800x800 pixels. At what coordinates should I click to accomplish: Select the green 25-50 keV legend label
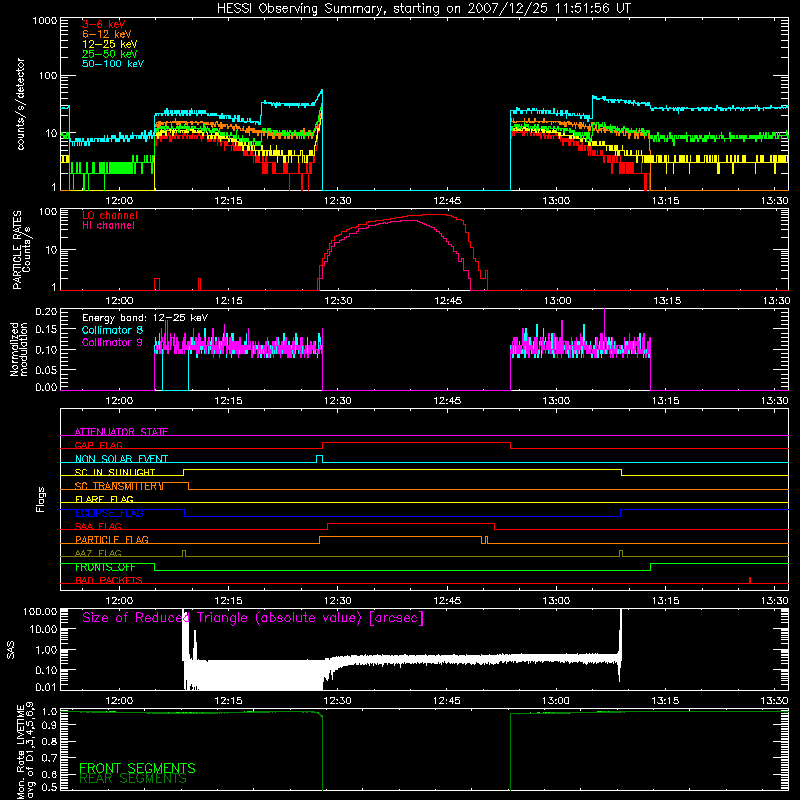(110, 54)
